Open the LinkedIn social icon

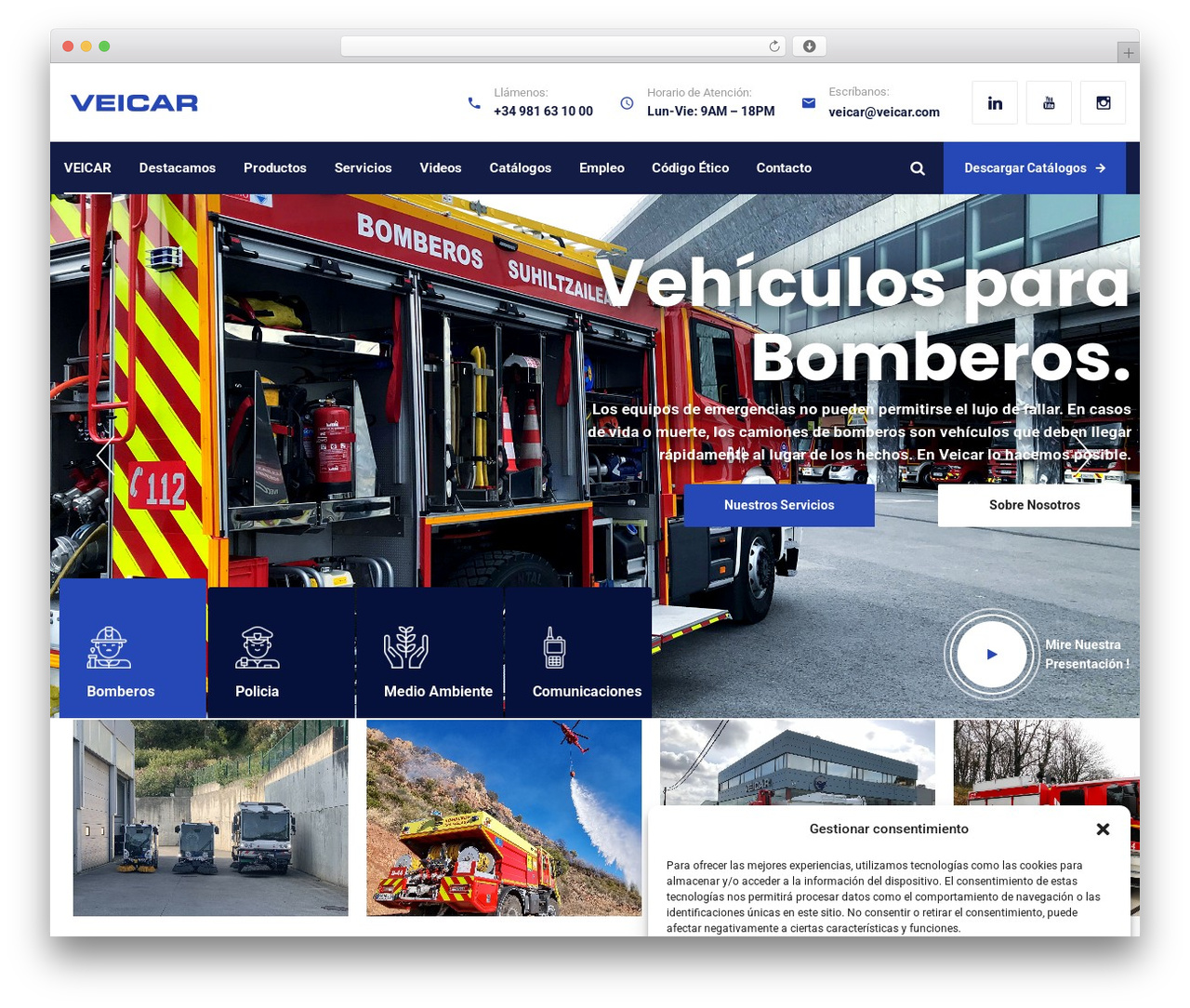click(x=995, y=102)
